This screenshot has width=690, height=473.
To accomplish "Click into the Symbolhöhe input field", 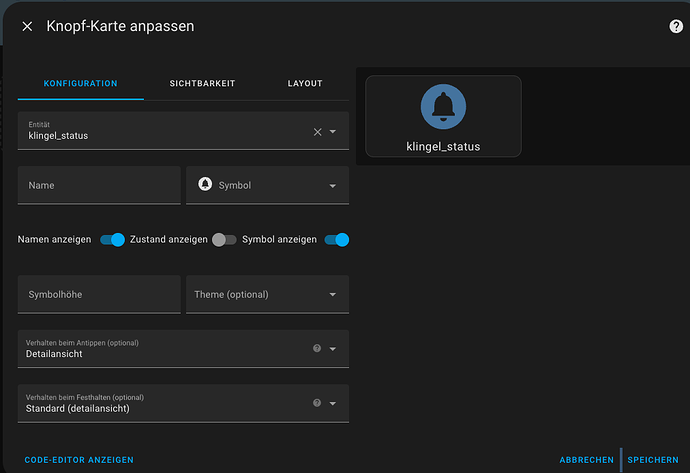I will click(99, 295).
